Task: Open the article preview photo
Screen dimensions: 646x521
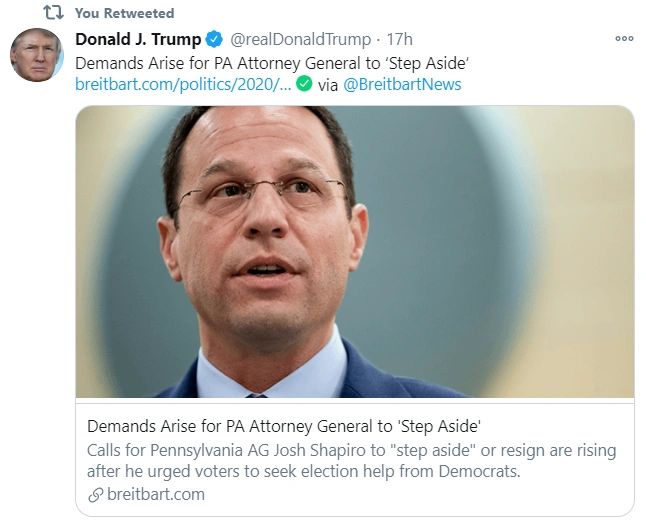Action: click(x=354, y=251)
